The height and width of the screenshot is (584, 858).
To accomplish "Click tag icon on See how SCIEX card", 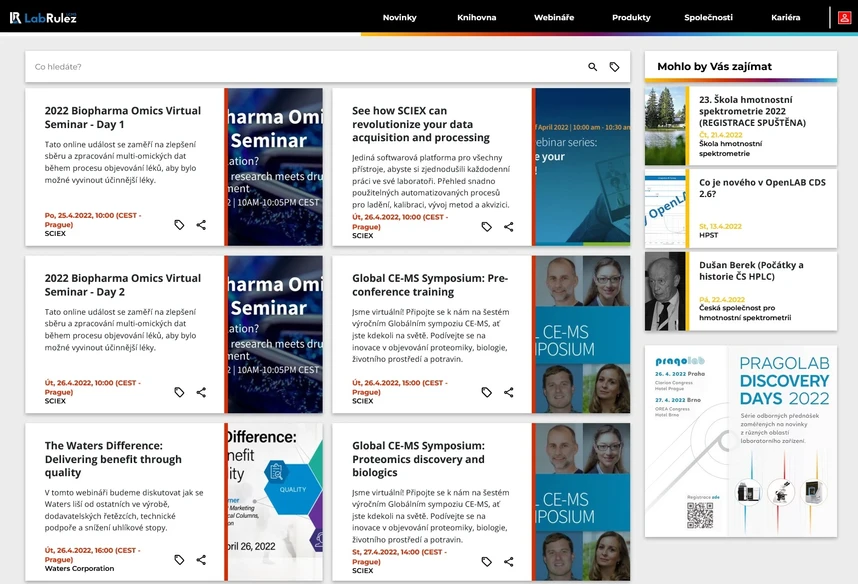I will (486, 227).
